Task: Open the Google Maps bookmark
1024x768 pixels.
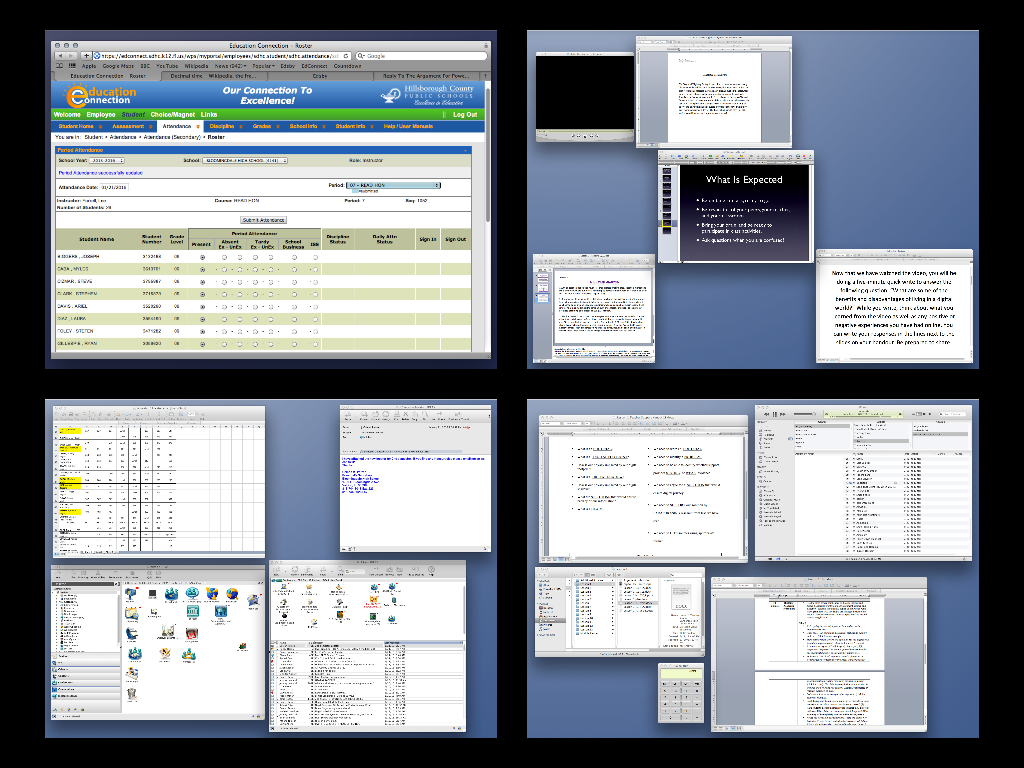Action: coord(118,66)
